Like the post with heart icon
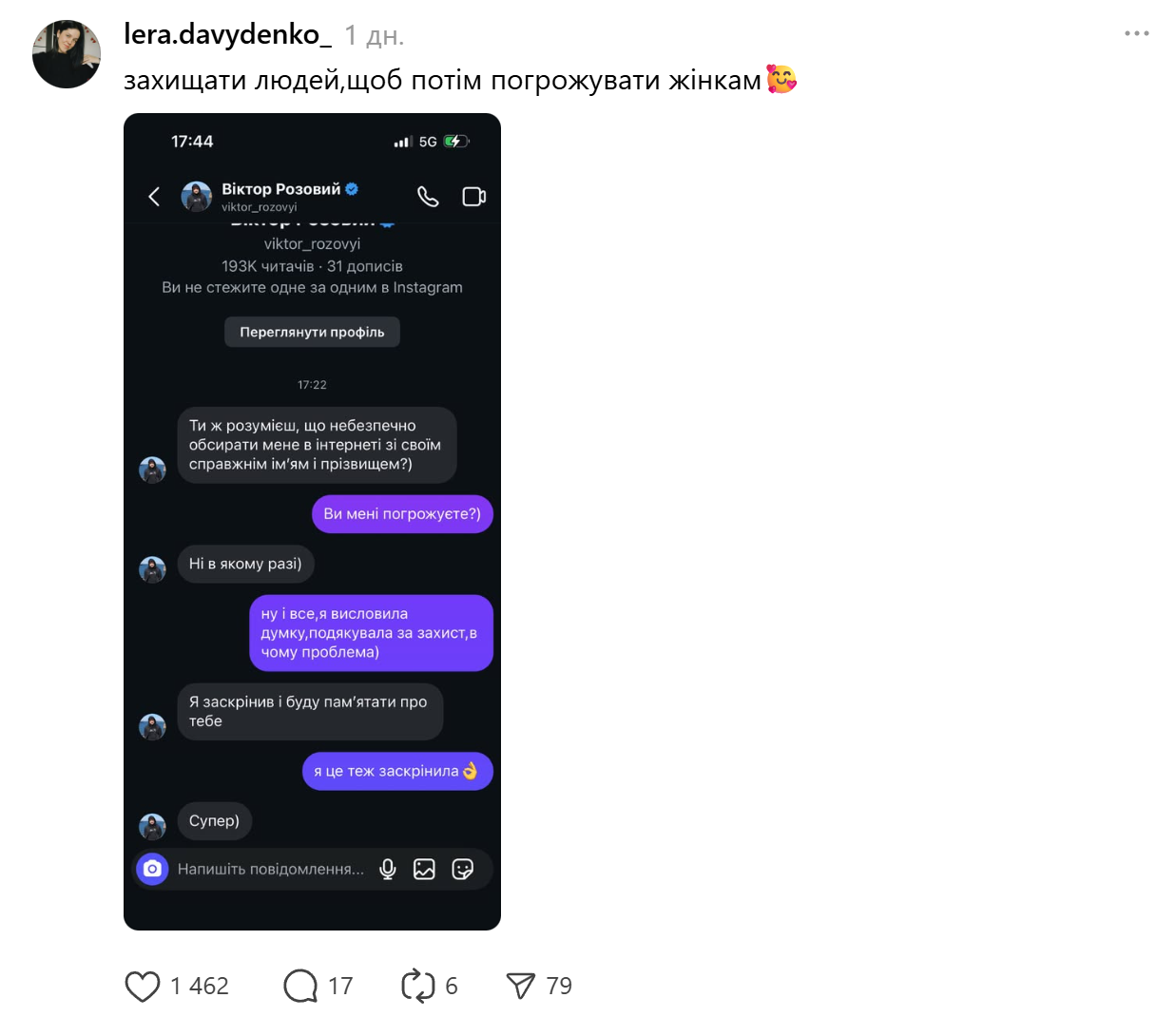This screenshot has height=1017, width=1176. (143, 987)
